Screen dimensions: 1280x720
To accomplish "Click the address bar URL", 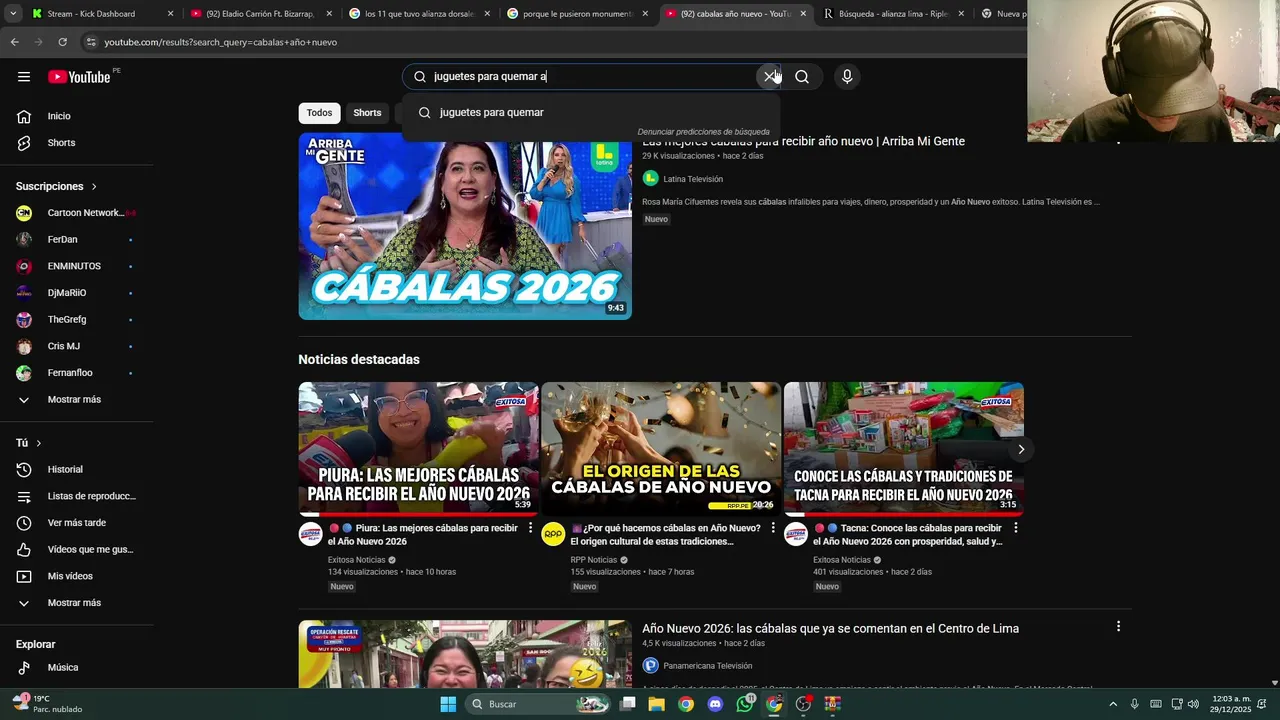I will [220, 42].
